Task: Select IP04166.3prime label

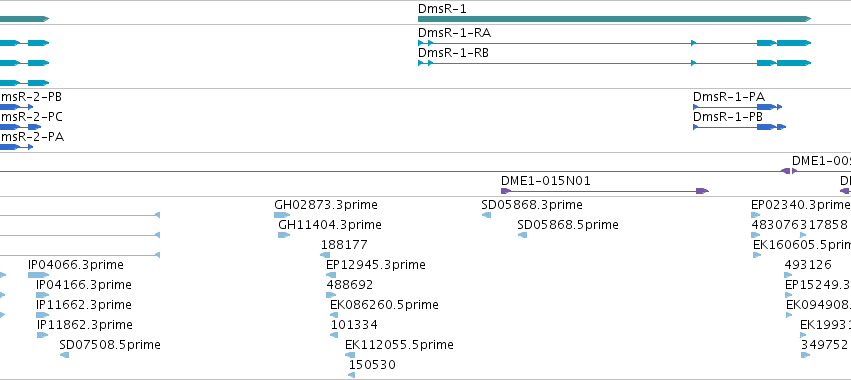Action: pos(84,285)
